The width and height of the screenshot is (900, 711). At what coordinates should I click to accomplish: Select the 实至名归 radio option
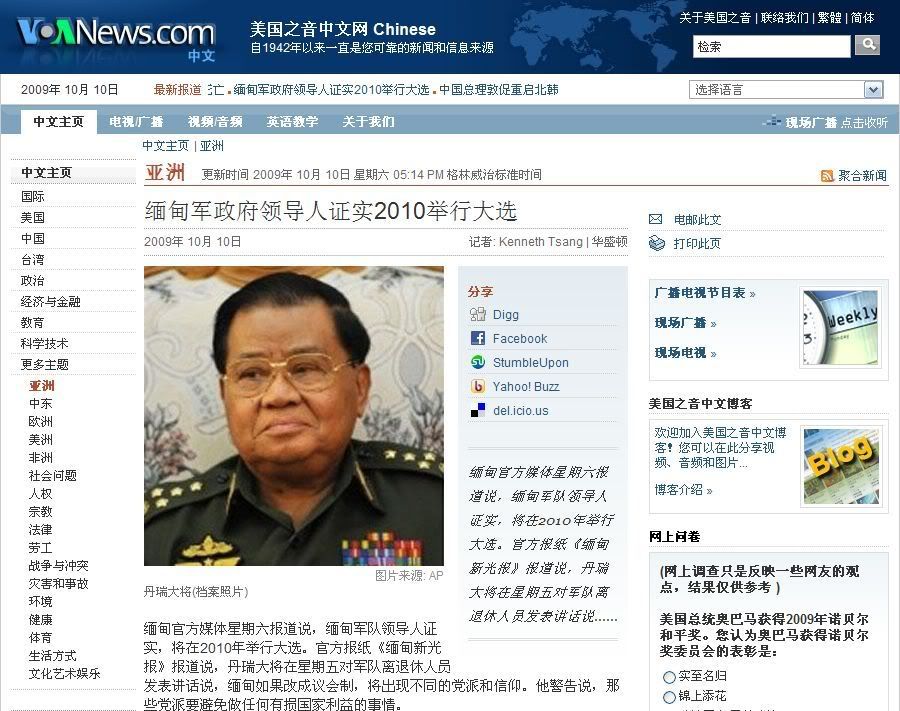tap(669, 677)
